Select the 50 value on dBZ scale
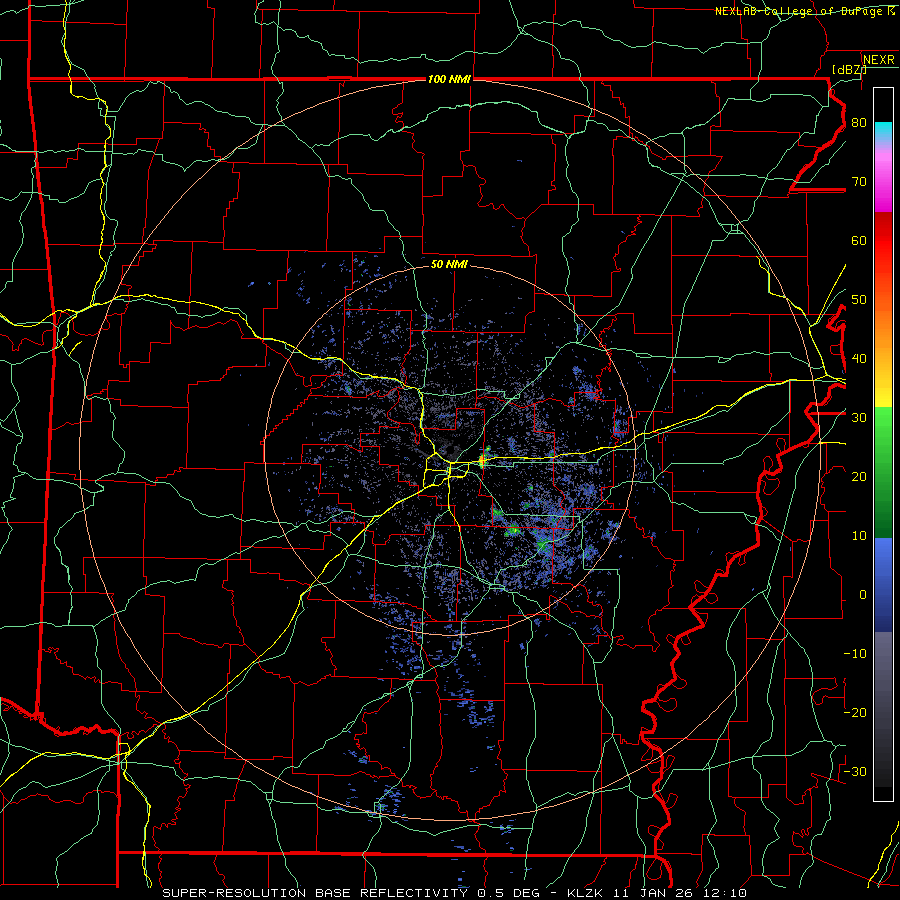900x900 pixels. 859,300
